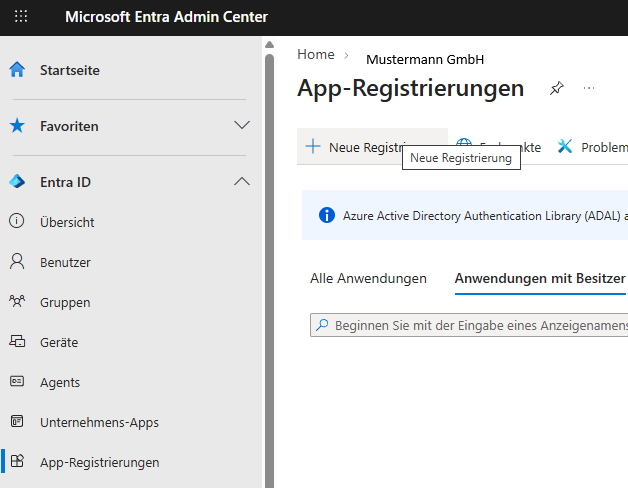This screenshot has width=628, height=488.
Task: Open the more options ellipsis menu
Action: pos(589,88)
